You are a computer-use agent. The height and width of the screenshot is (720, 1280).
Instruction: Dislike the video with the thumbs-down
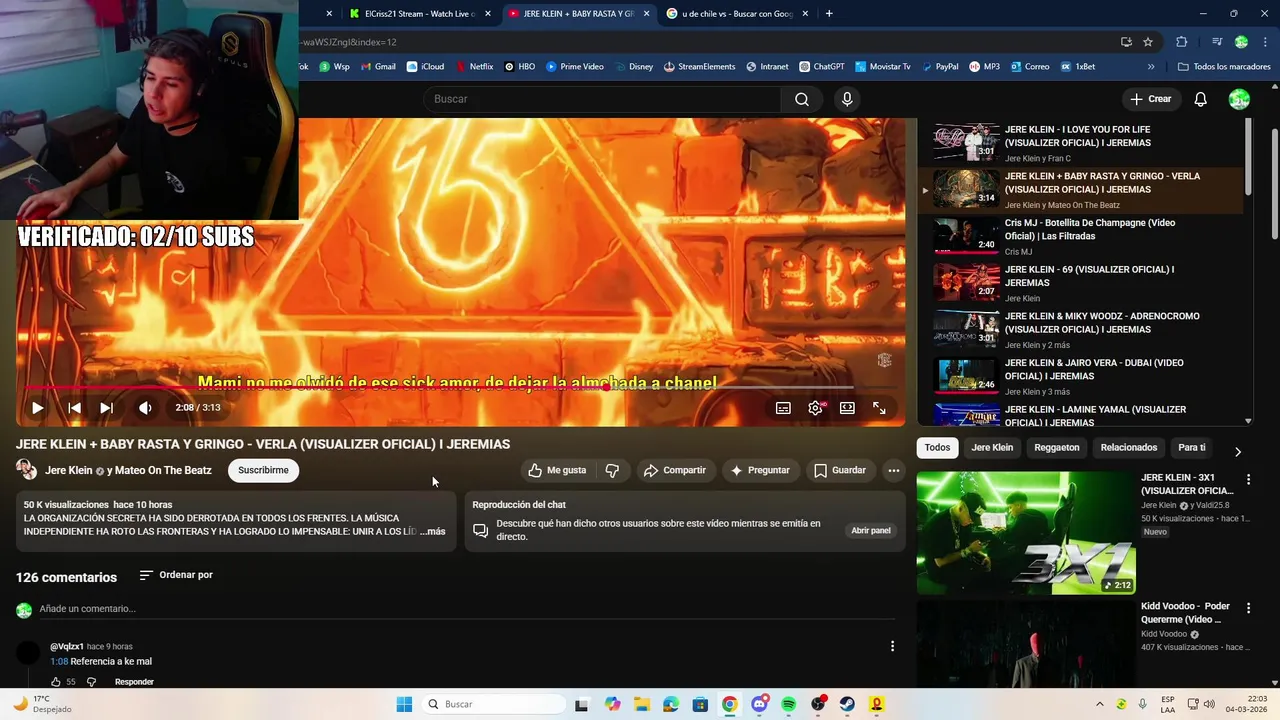coord(612,470)
